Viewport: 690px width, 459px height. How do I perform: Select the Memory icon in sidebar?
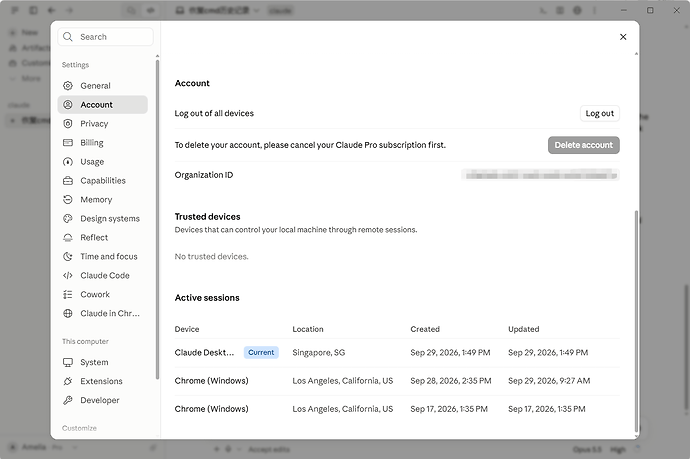pos(68,200)
